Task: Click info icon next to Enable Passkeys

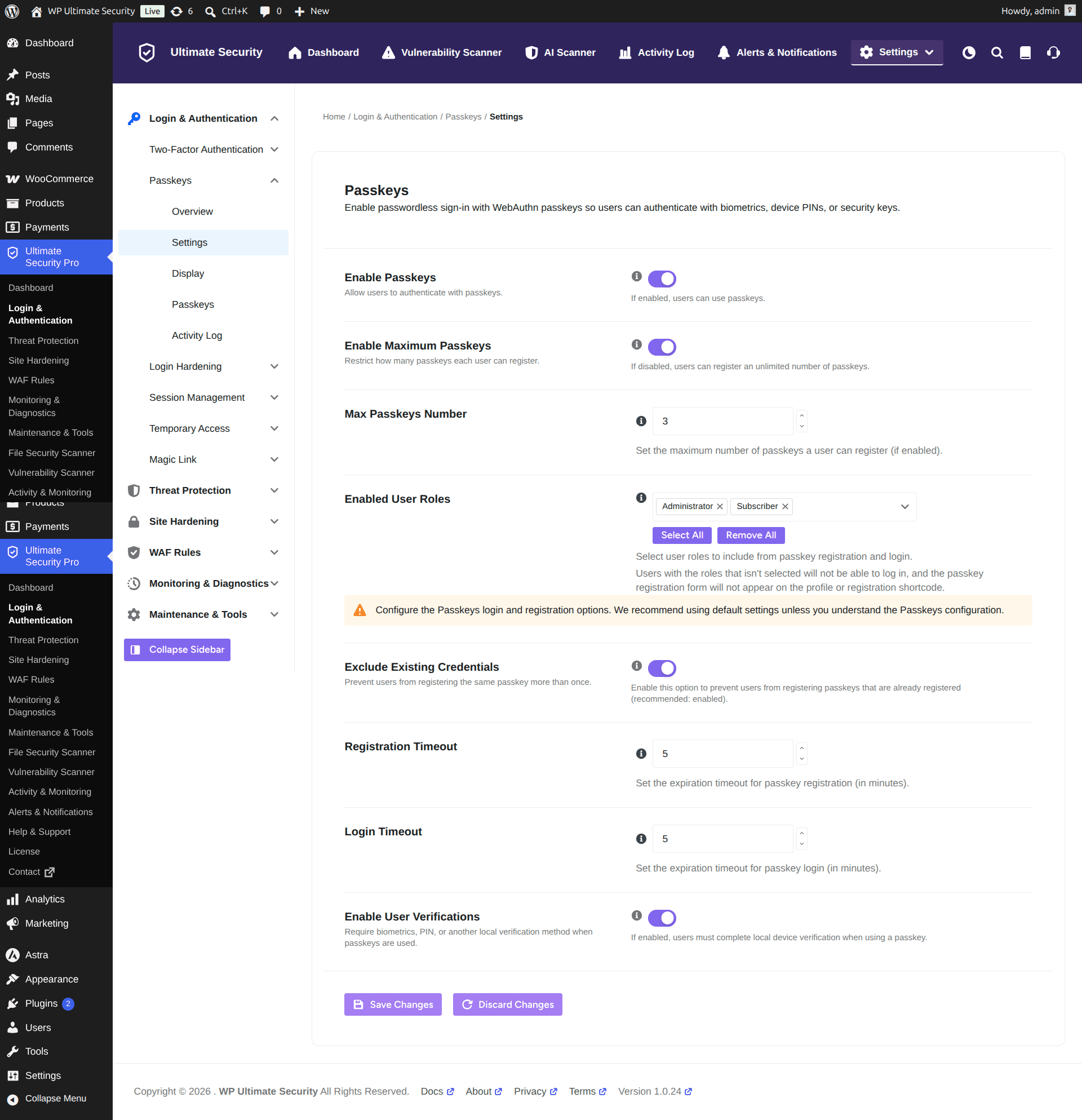Action: click(636, 276)
